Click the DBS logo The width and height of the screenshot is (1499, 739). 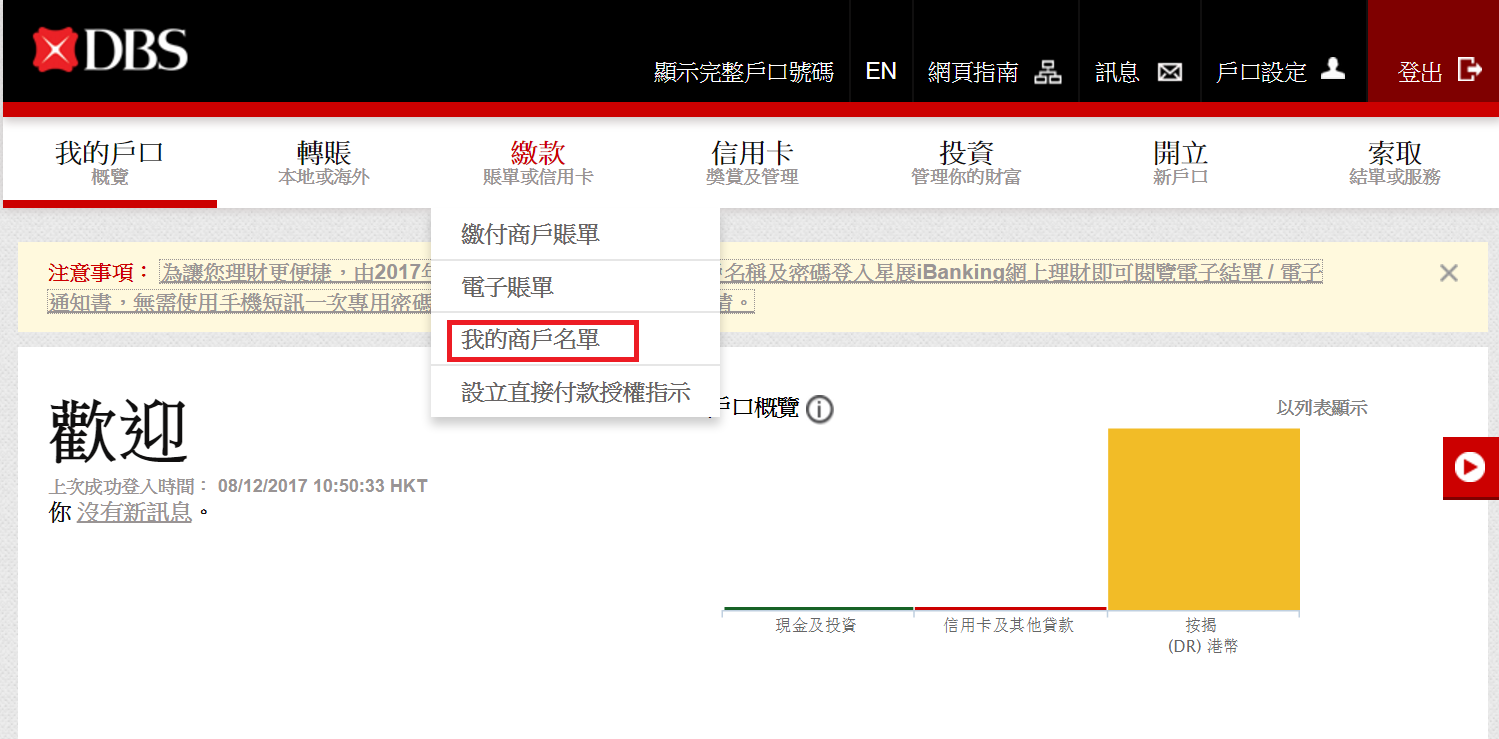(110, 50)
